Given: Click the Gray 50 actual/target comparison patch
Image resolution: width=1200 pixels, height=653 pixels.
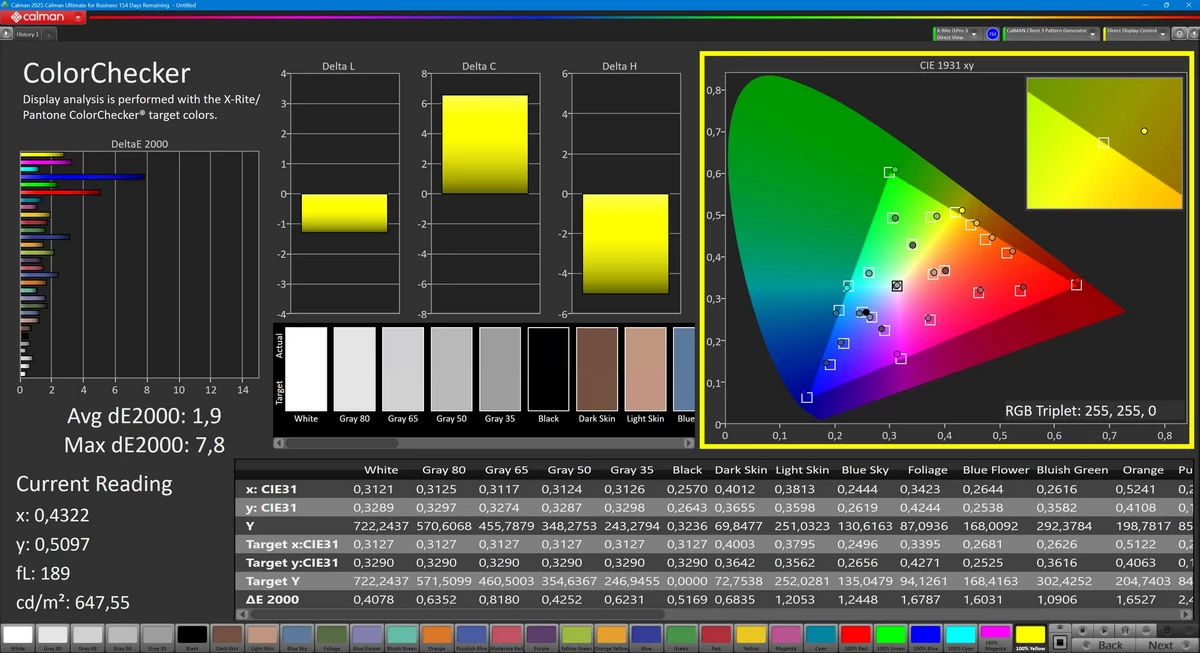Looking at the screenshot, I should coord(451,368).
